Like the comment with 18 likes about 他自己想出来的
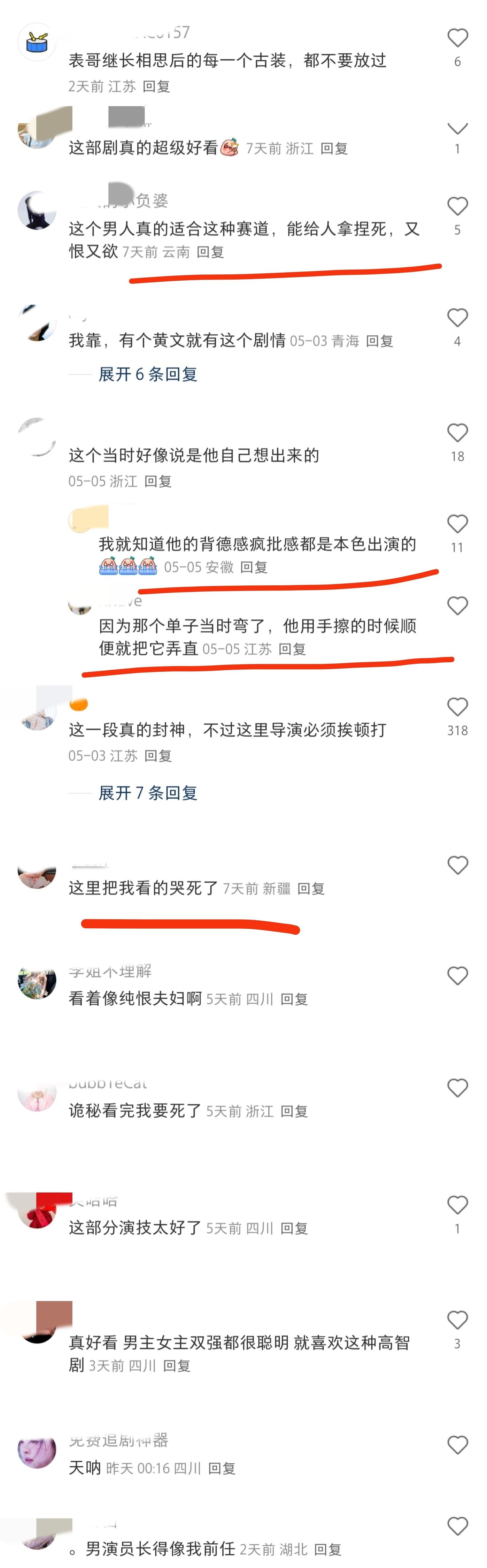487x1568 pixels. (x=457, y=433)
